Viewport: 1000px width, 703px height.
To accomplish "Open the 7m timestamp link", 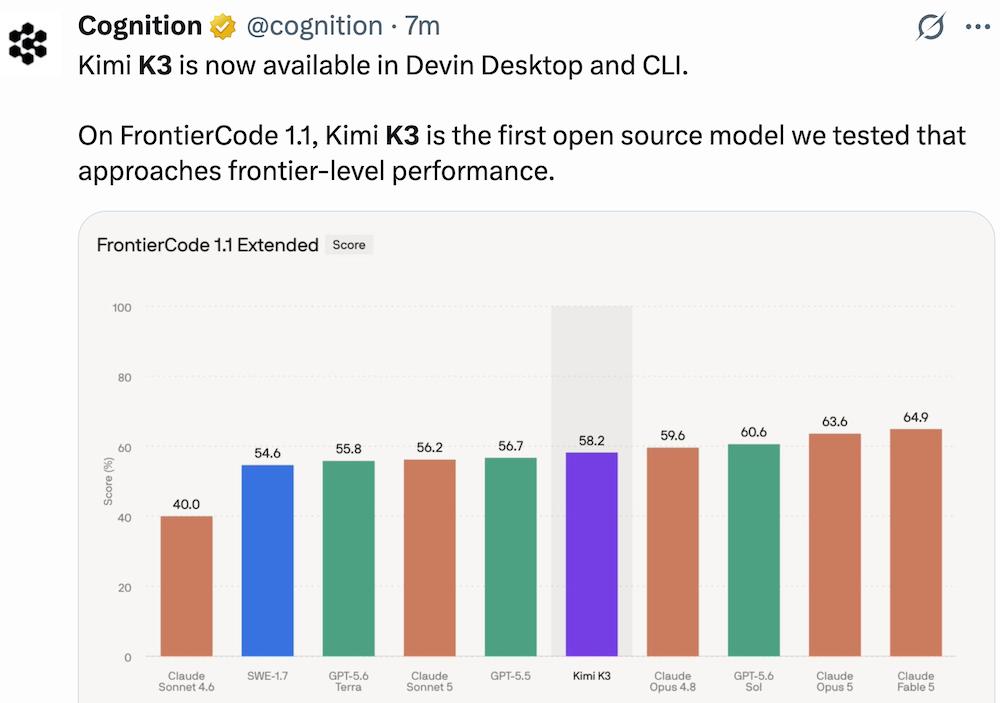I will click(x=422, y=26).
